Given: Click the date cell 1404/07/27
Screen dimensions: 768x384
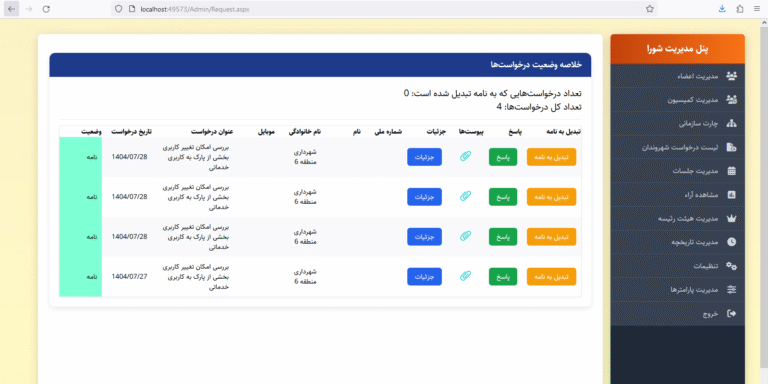Looking at the screenshot, I should [x=129, y=276].
